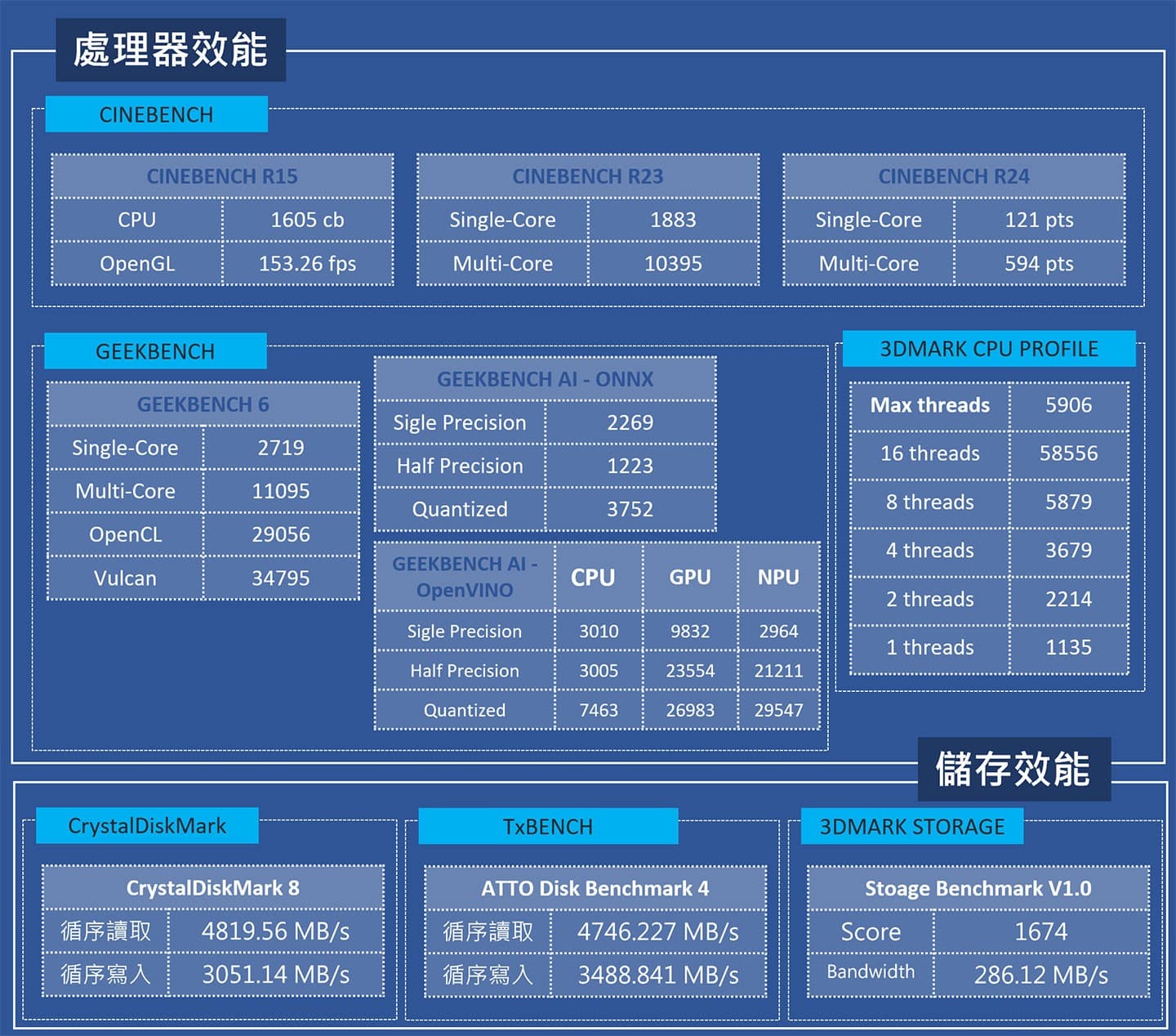The image size is (1176, 1036).
Task: Click the 1605 cb CPU score
Action: click(x=307, y=220)
